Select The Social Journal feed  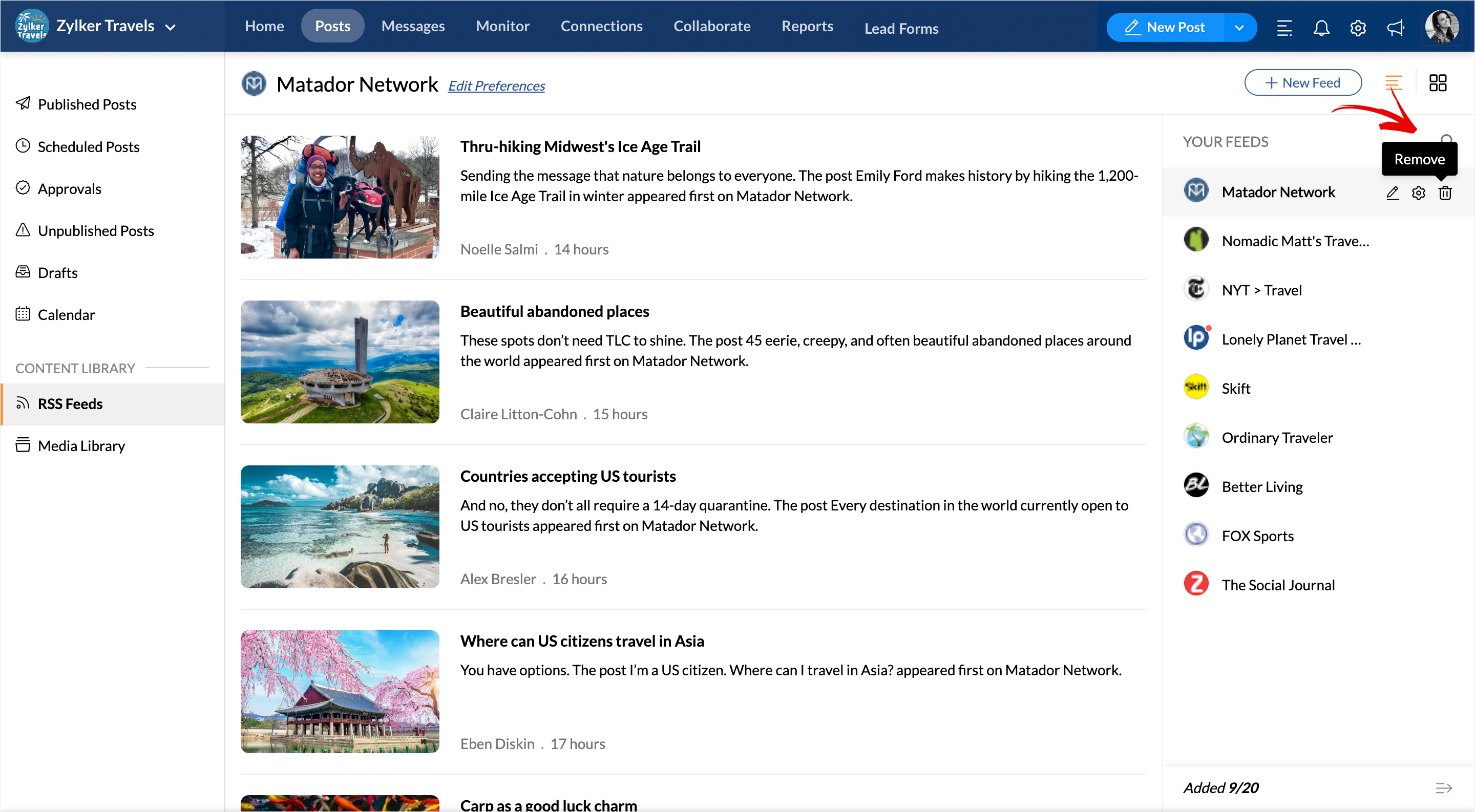pos(1318,585)
